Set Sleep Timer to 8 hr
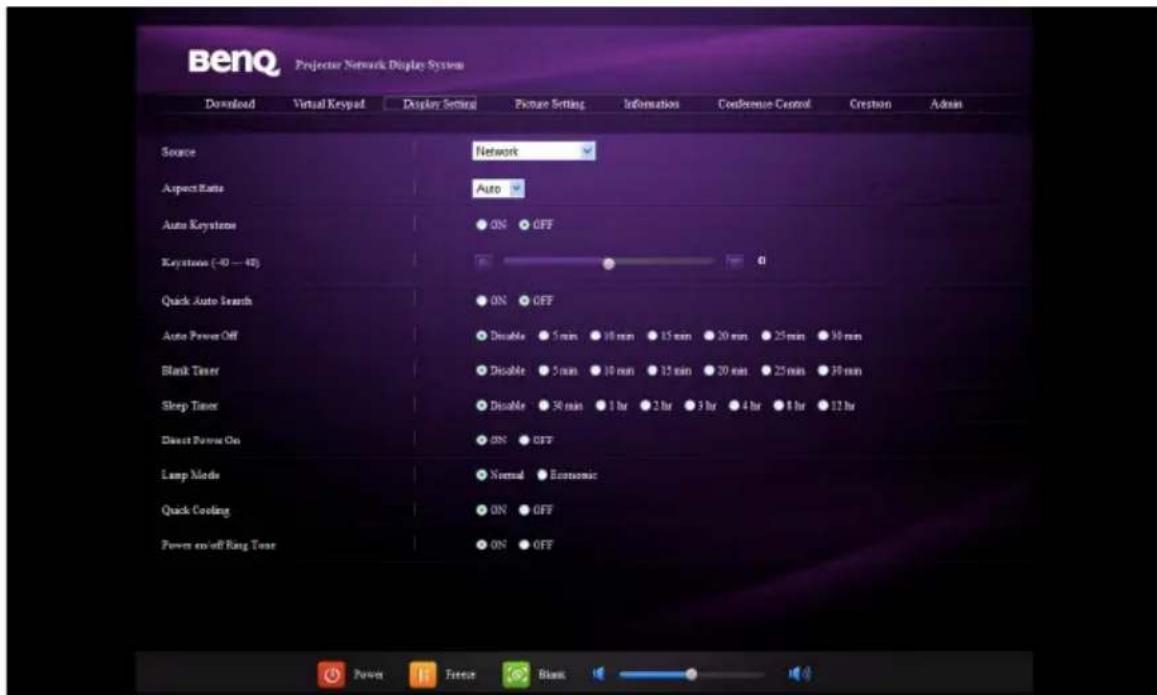 pyautogui.click(x=778, y=406)
